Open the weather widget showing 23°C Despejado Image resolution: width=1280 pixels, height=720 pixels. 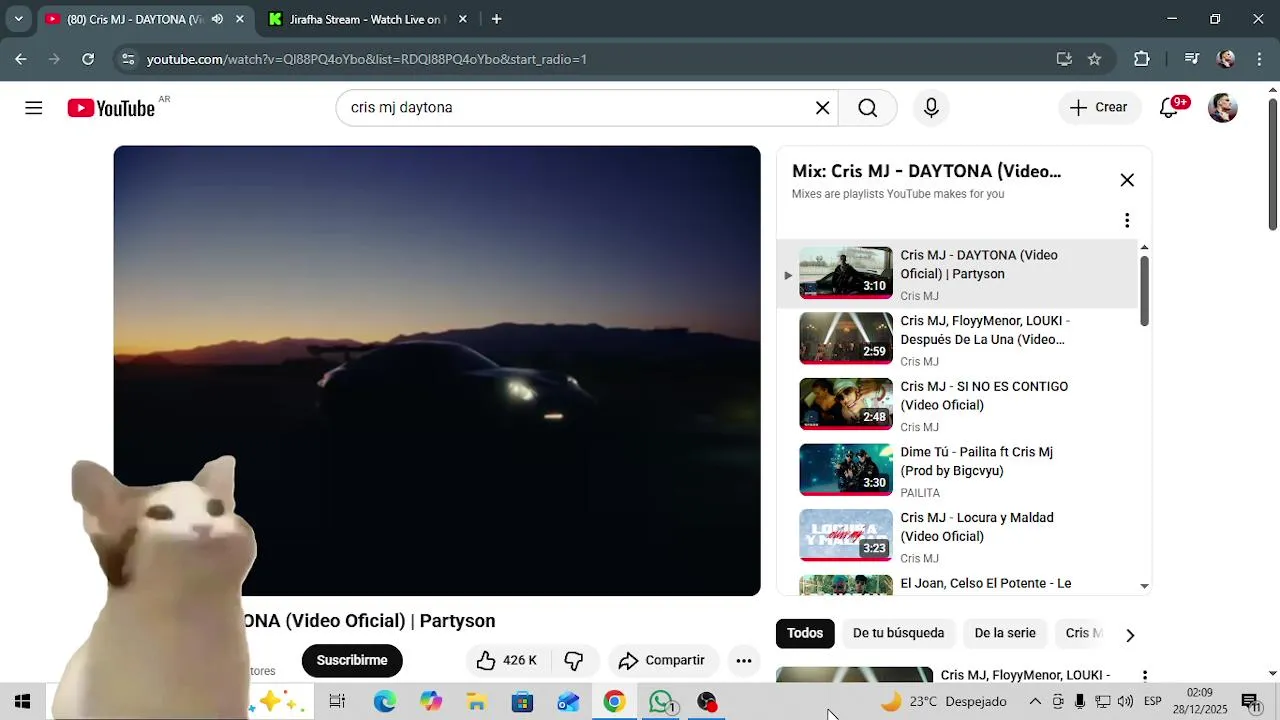(x=943, y=702)
